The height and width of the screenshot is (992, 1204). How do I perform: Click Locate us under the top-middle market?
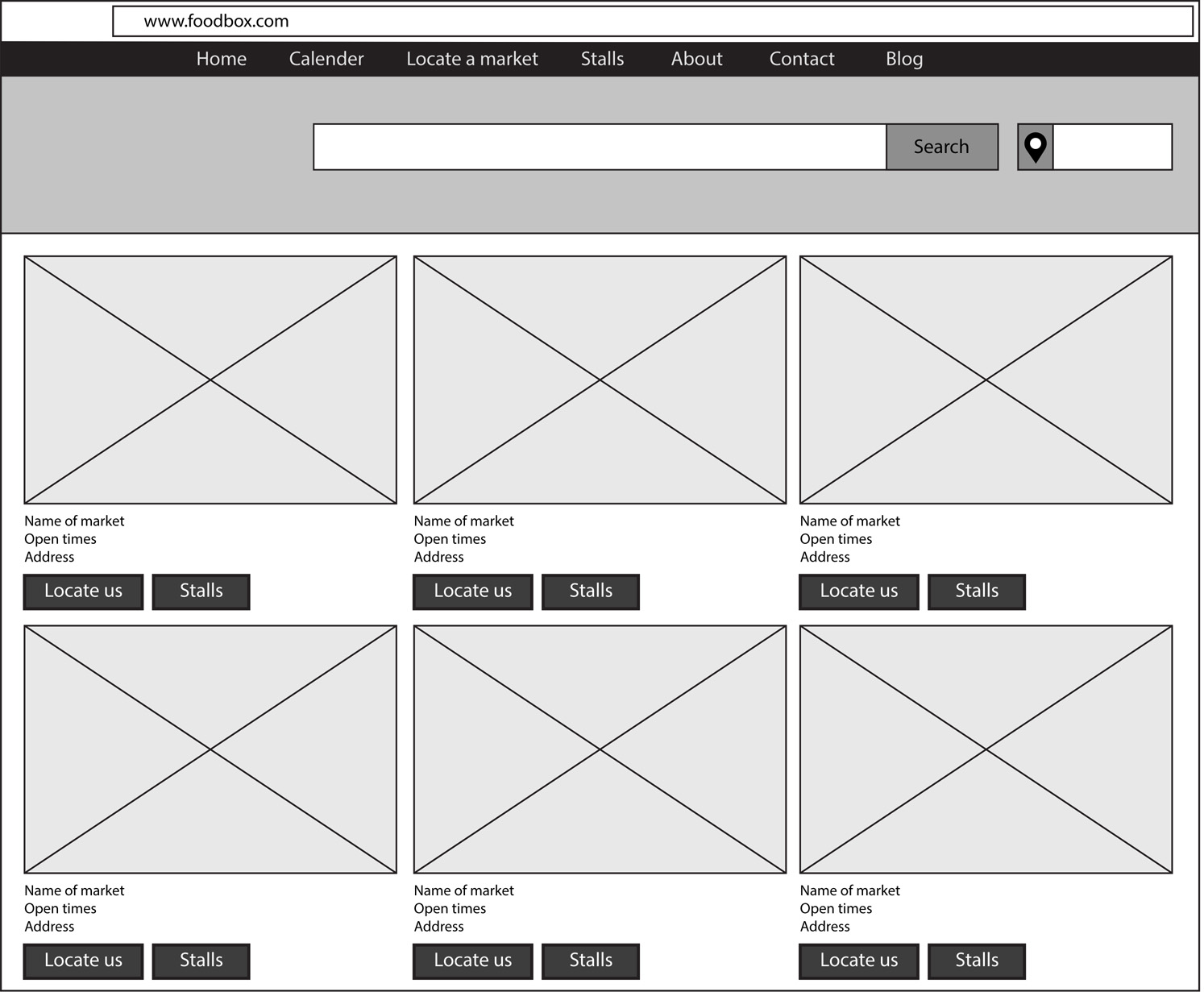pos(472,591)
